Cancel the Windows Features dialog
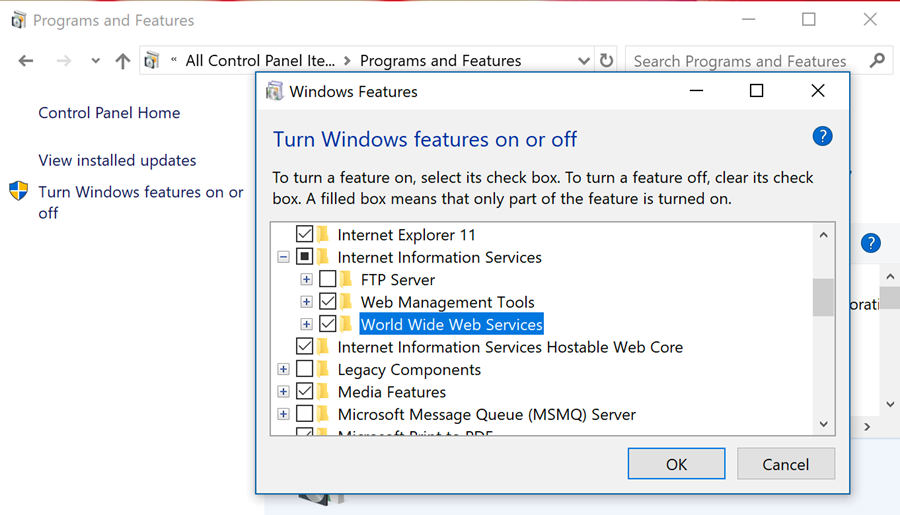 click(x=786, y=464)
